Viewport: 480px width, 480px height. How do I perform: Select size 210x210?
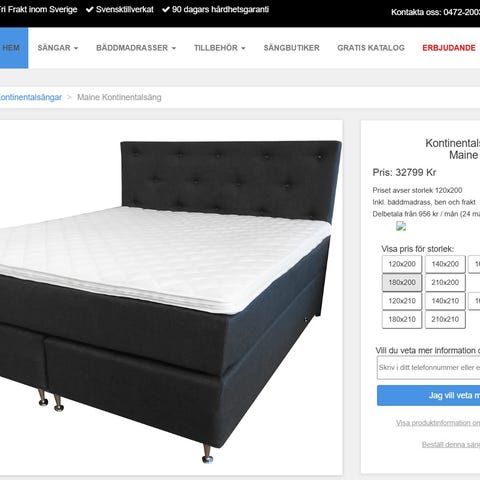[x=445, y=319]
